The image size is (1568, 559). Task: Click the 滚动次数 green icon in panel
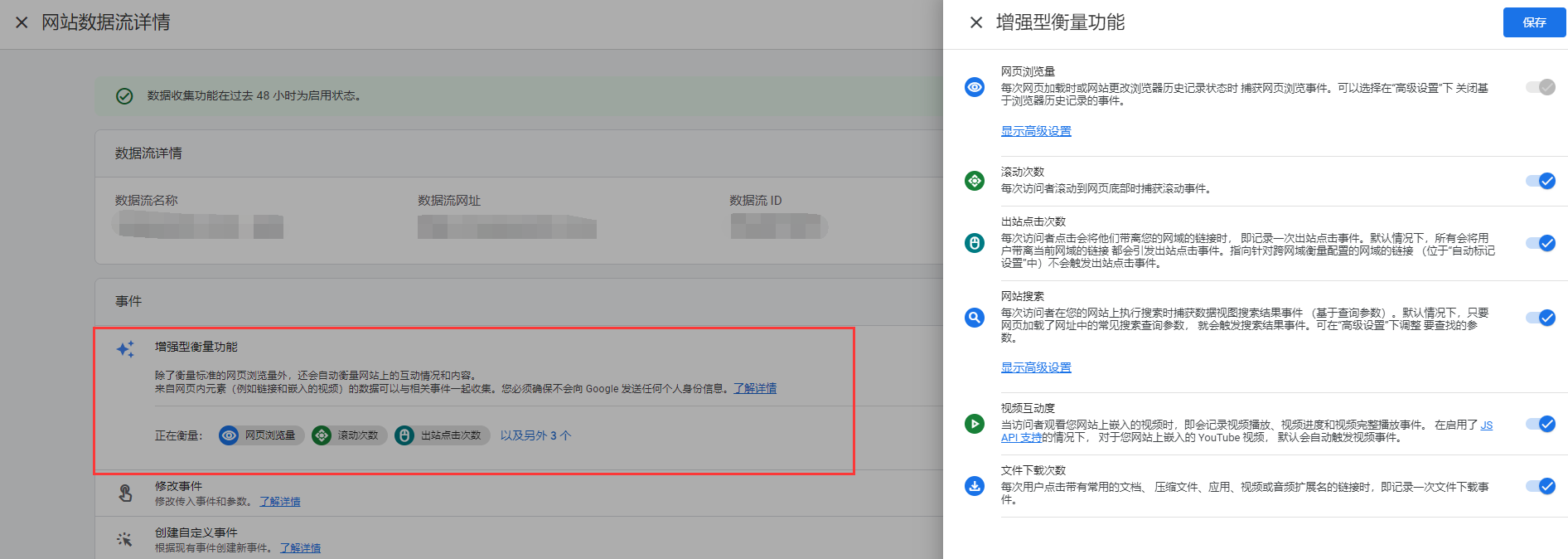tap(975, 180)
